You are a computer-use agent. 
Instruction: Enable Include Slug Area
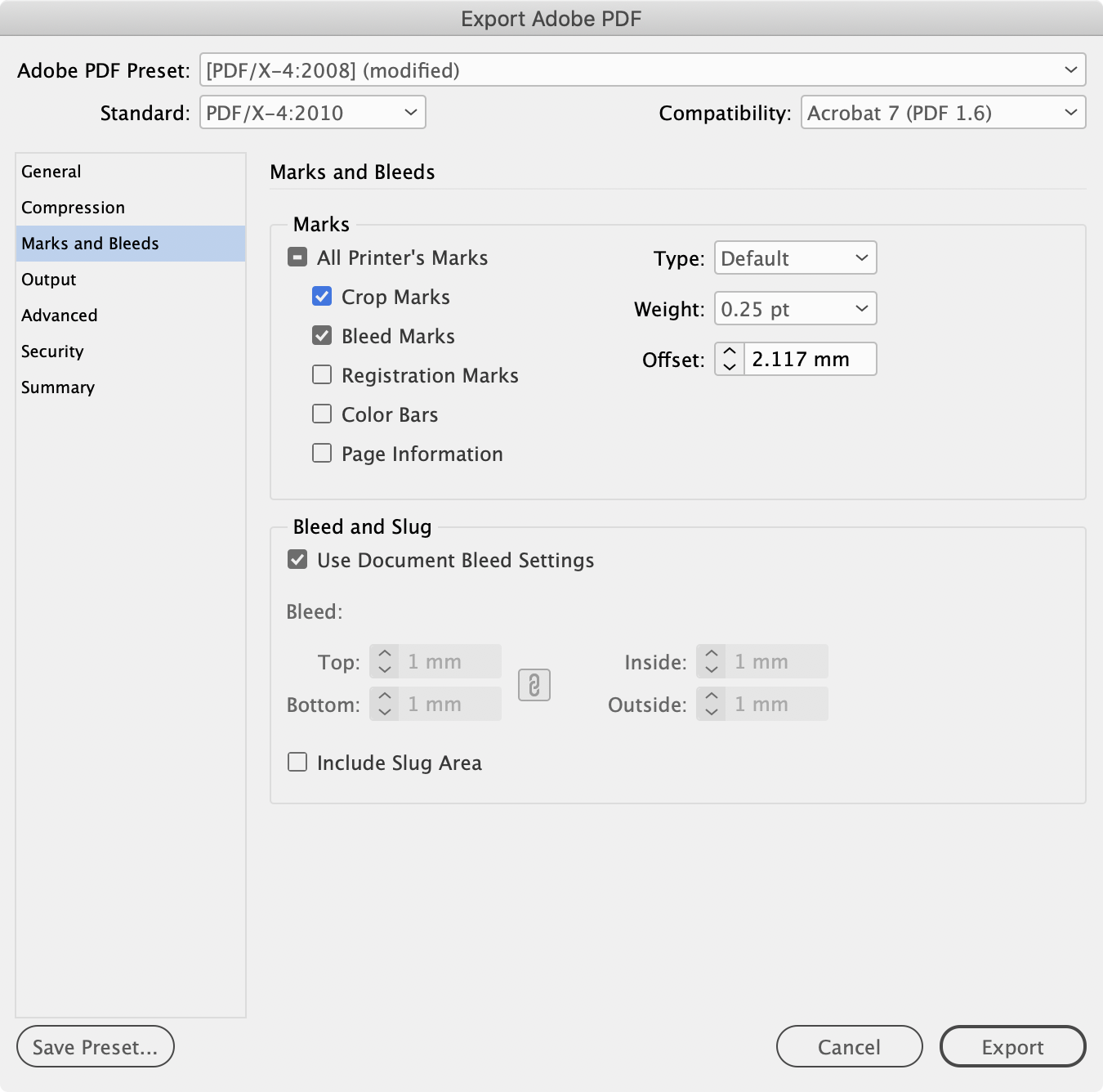(297, 762)
